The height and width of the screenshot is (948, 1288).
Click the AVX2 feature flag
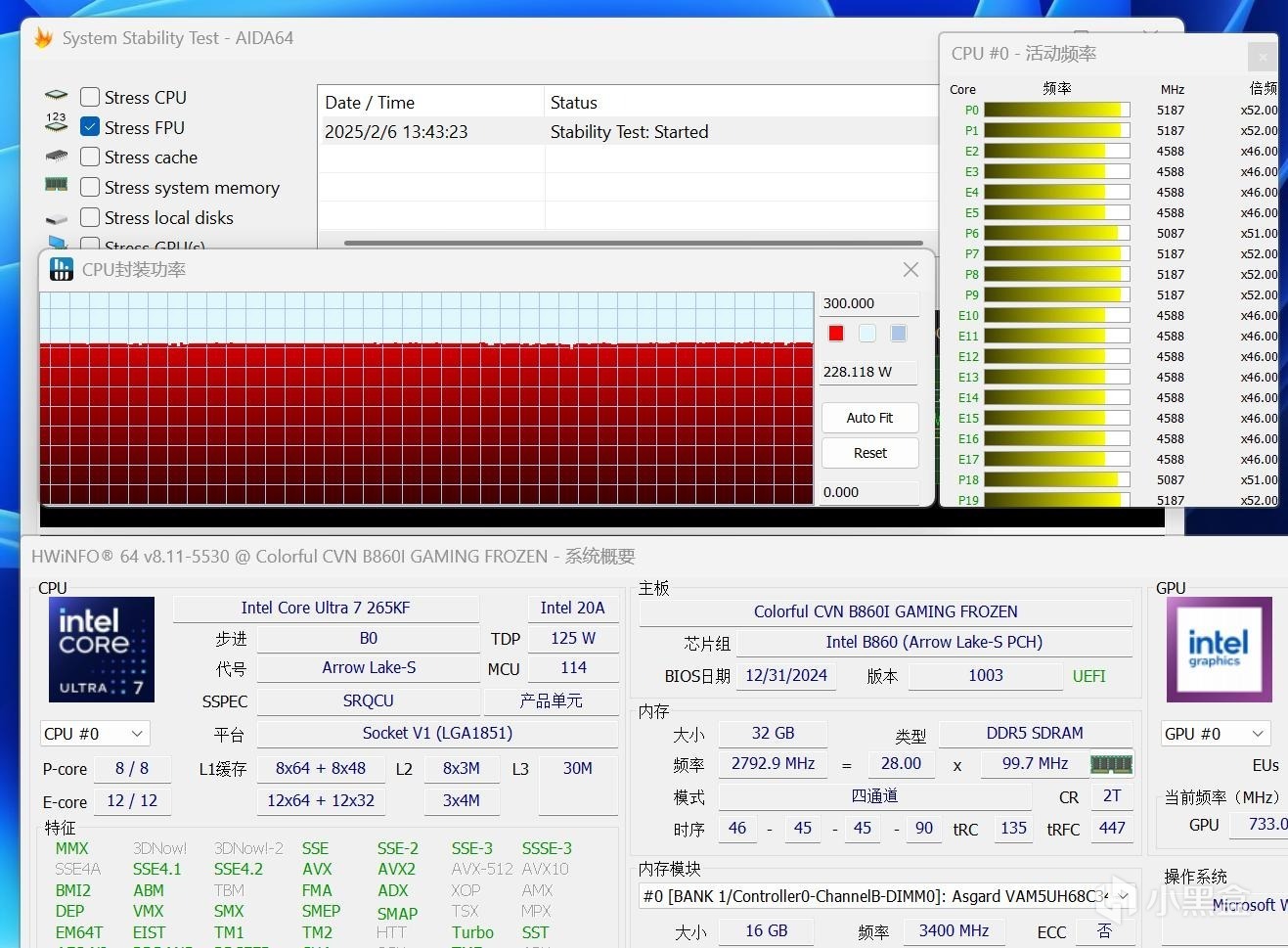click(x=396, y=869)
